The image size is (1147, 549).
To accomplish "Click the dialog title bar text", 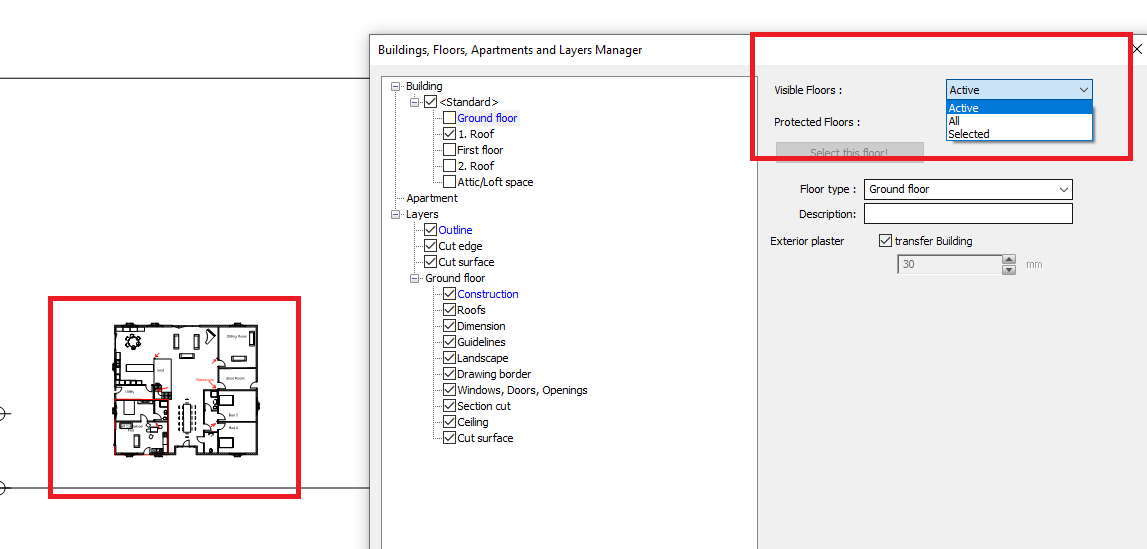I will [510, 50].
